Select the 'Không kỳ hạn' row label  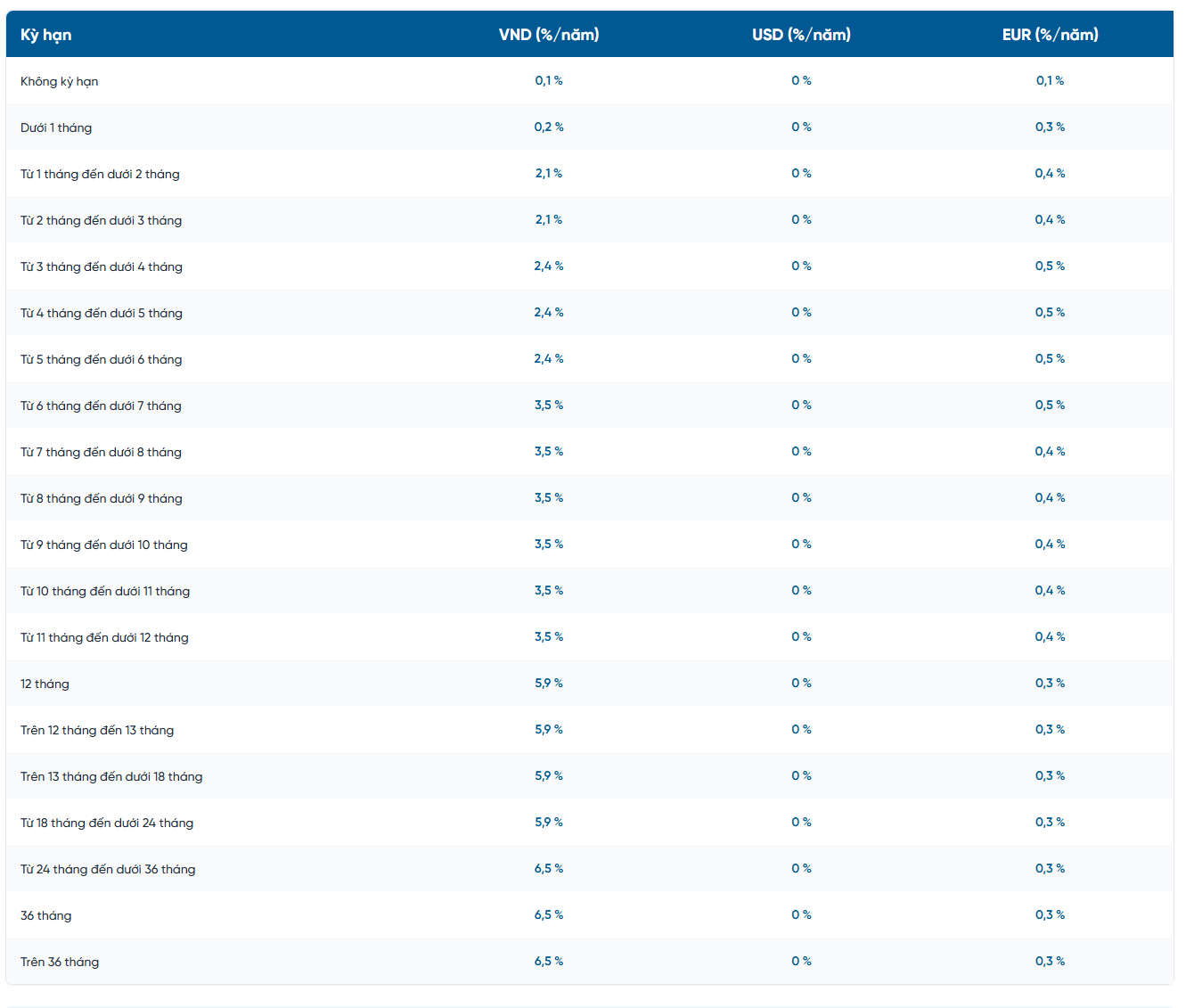click(60, 81)
